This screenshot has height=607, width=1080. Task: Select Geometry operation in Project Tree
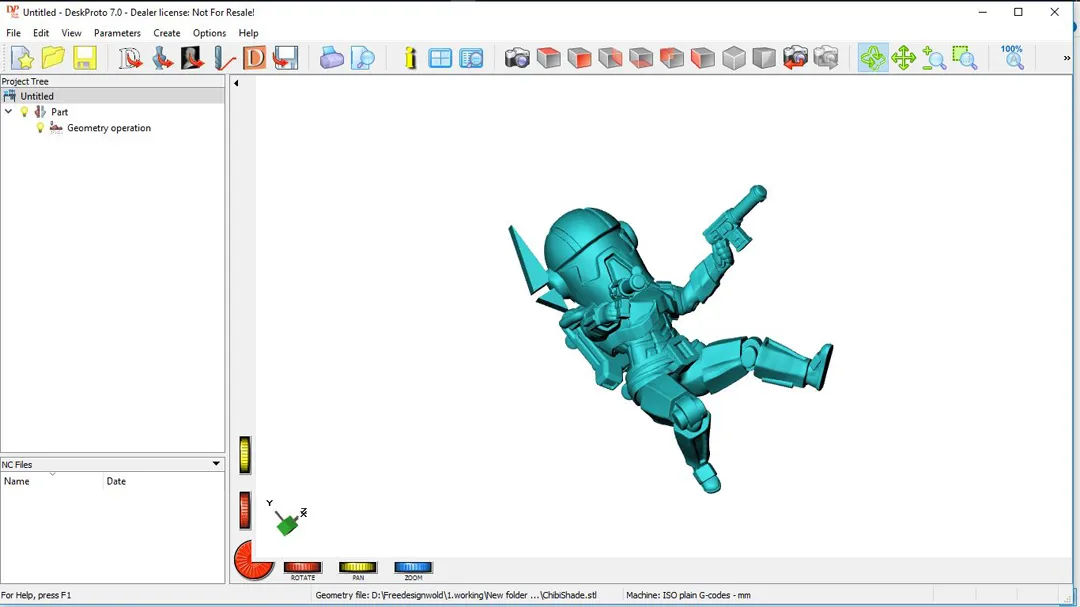tap(108, 128)
